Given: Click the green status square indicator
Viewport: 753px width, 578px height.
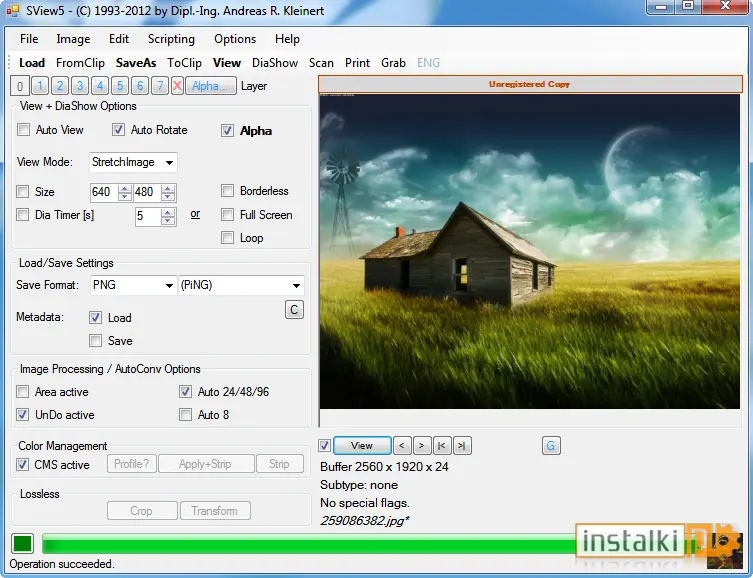Looking at the screenshot, I should (23, 543).
